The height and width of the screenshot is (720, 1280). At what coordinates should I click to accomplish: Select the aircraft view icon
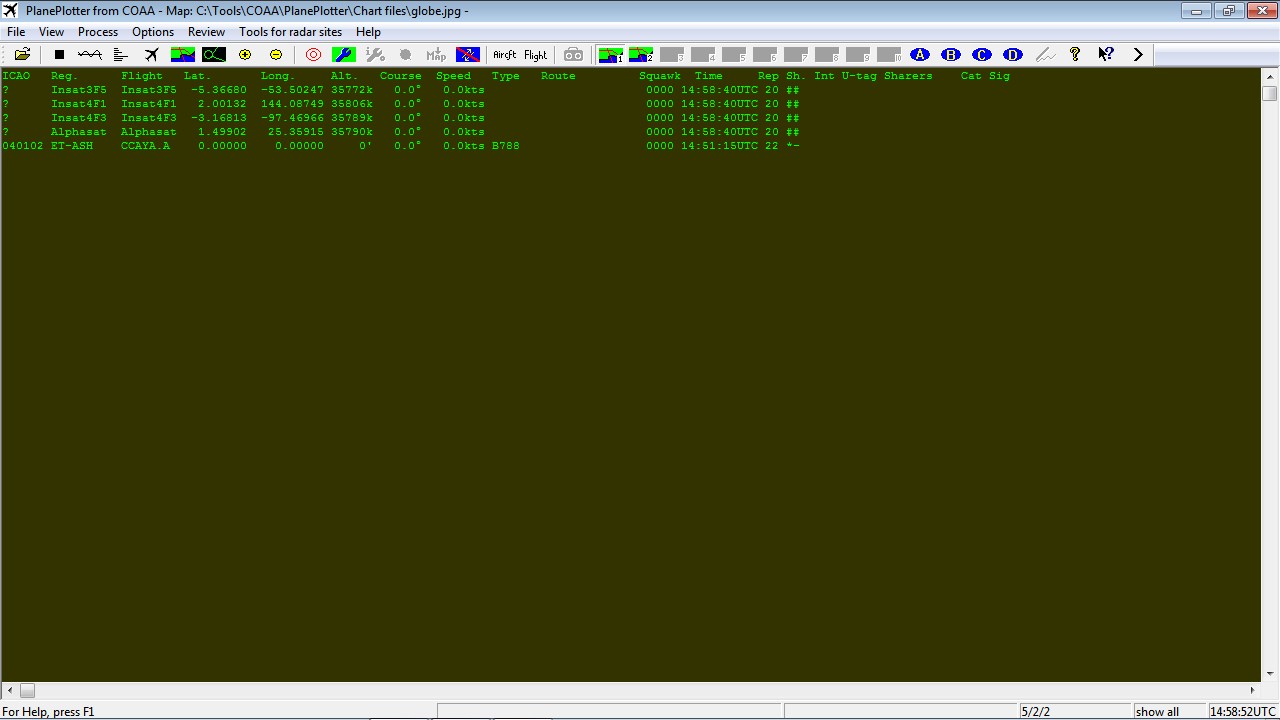[153, 55]
